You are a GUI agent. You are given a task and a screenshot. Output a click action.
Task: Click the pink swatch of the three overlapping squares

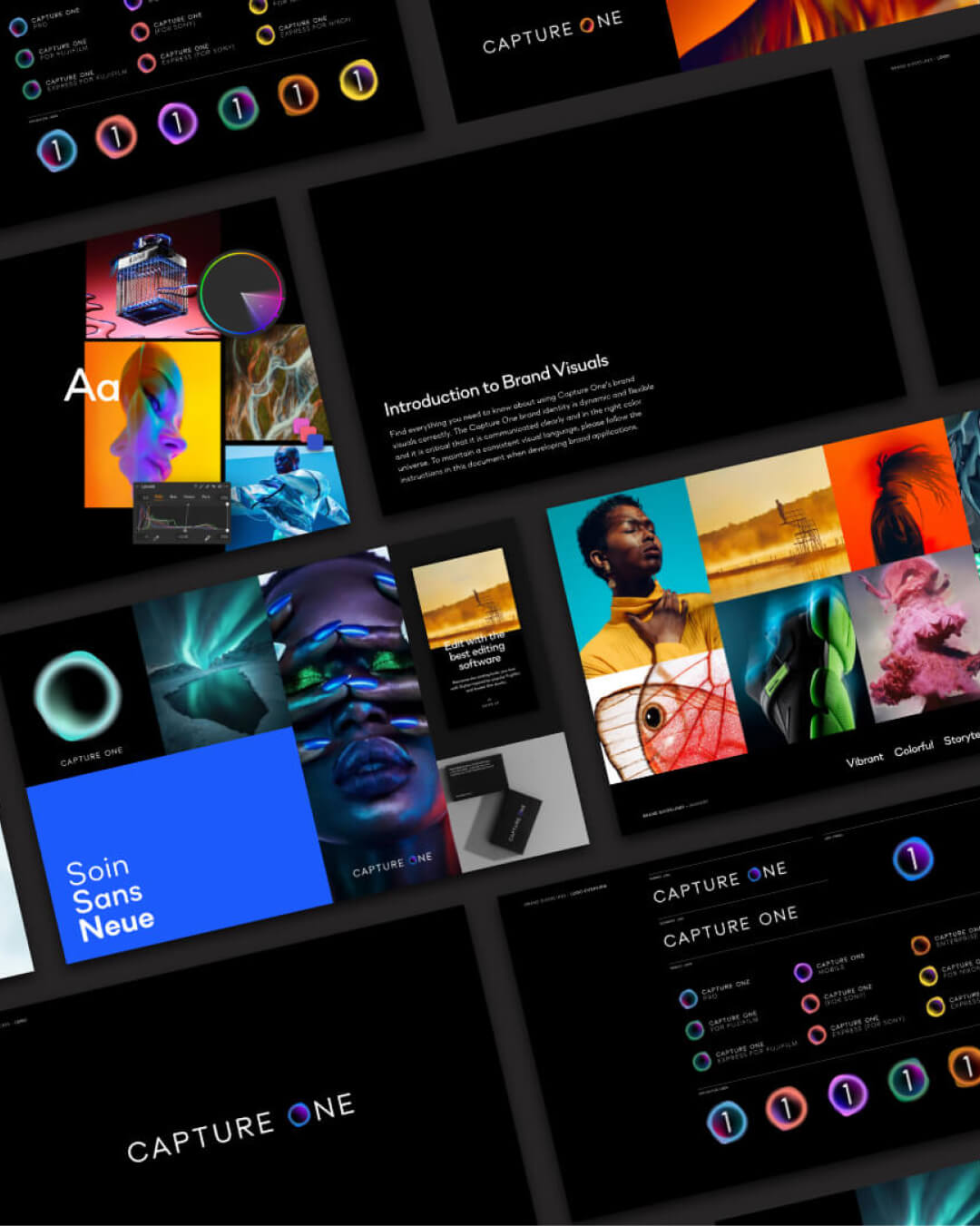299,426
